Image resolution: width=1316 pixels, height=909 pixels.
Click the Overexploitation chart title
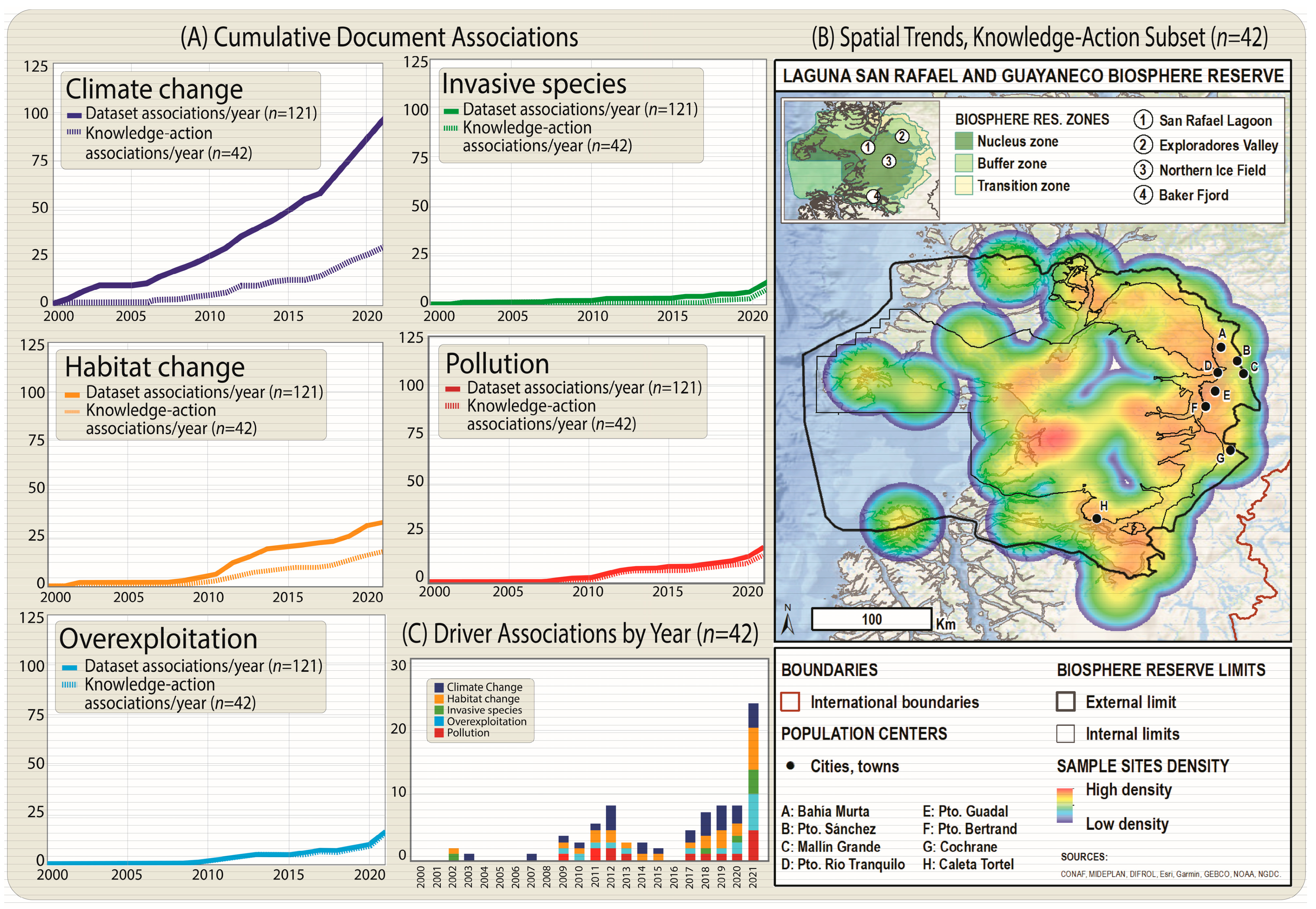[x=158, y=639]
